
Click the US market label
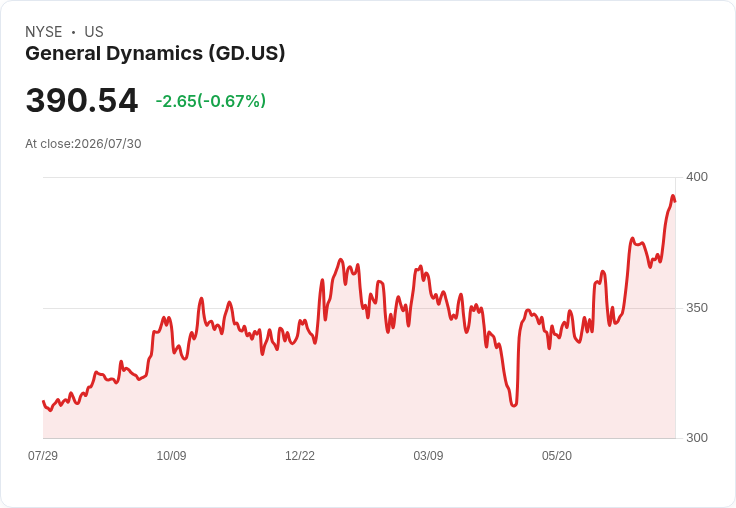click(x=94, y=32)
